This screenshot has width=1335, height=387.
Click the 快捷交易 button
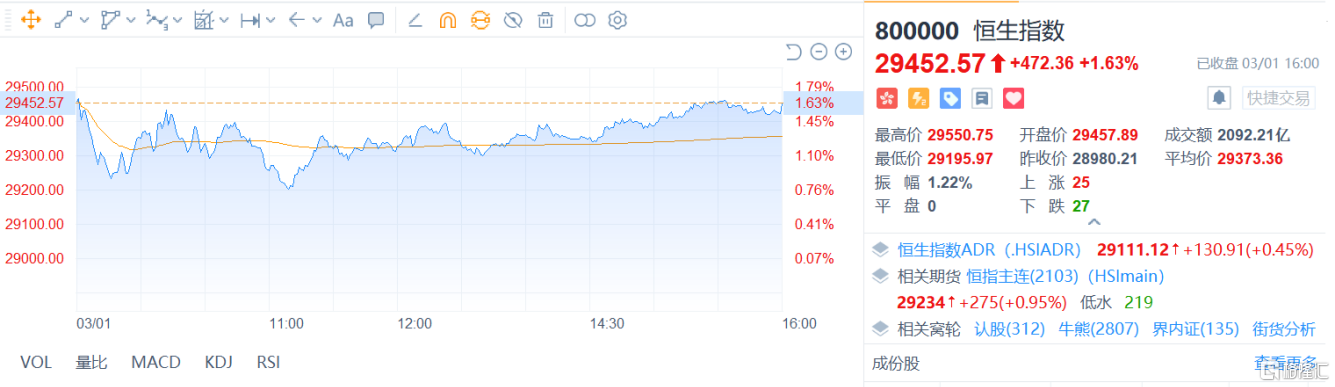coord(1275,98)
